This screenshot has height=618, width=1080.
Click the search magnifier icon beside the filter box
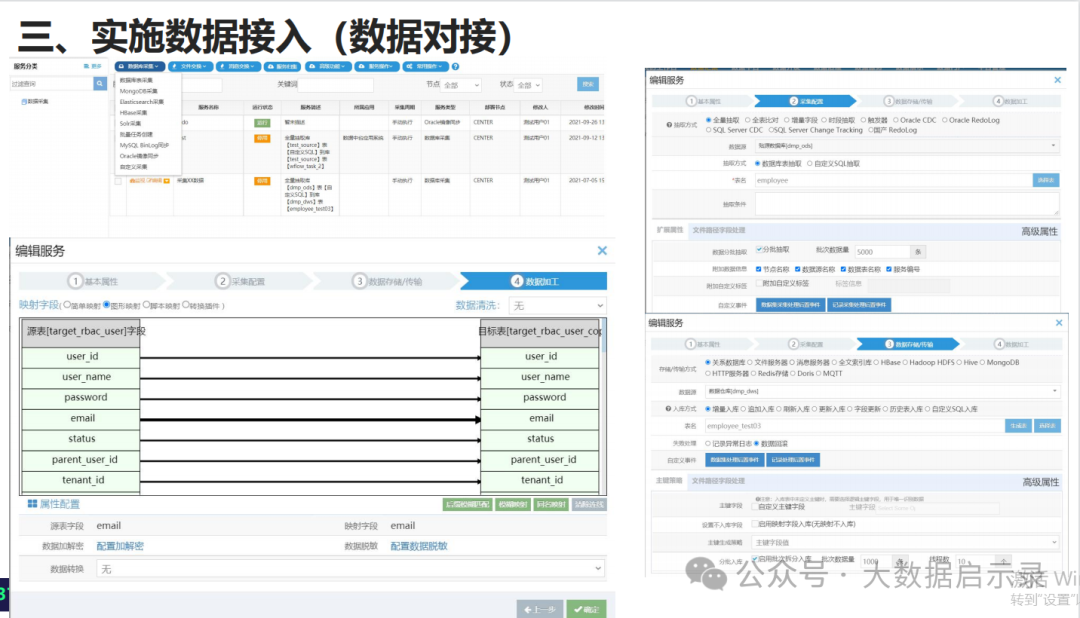(x=100, y=83)
